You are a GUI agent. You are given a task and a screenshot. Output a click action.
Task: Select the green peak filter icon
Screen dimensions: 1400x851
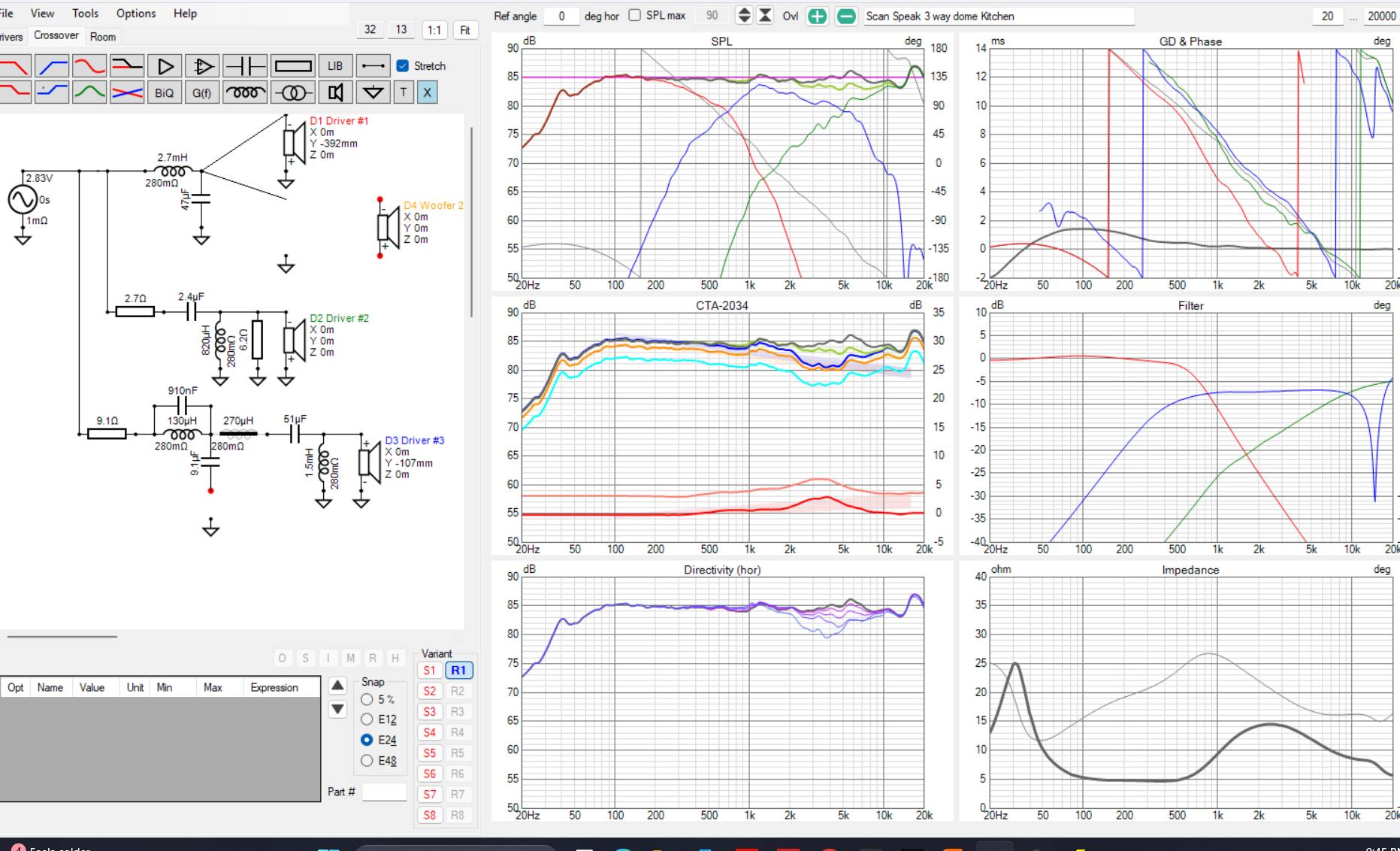click(89, 92)
